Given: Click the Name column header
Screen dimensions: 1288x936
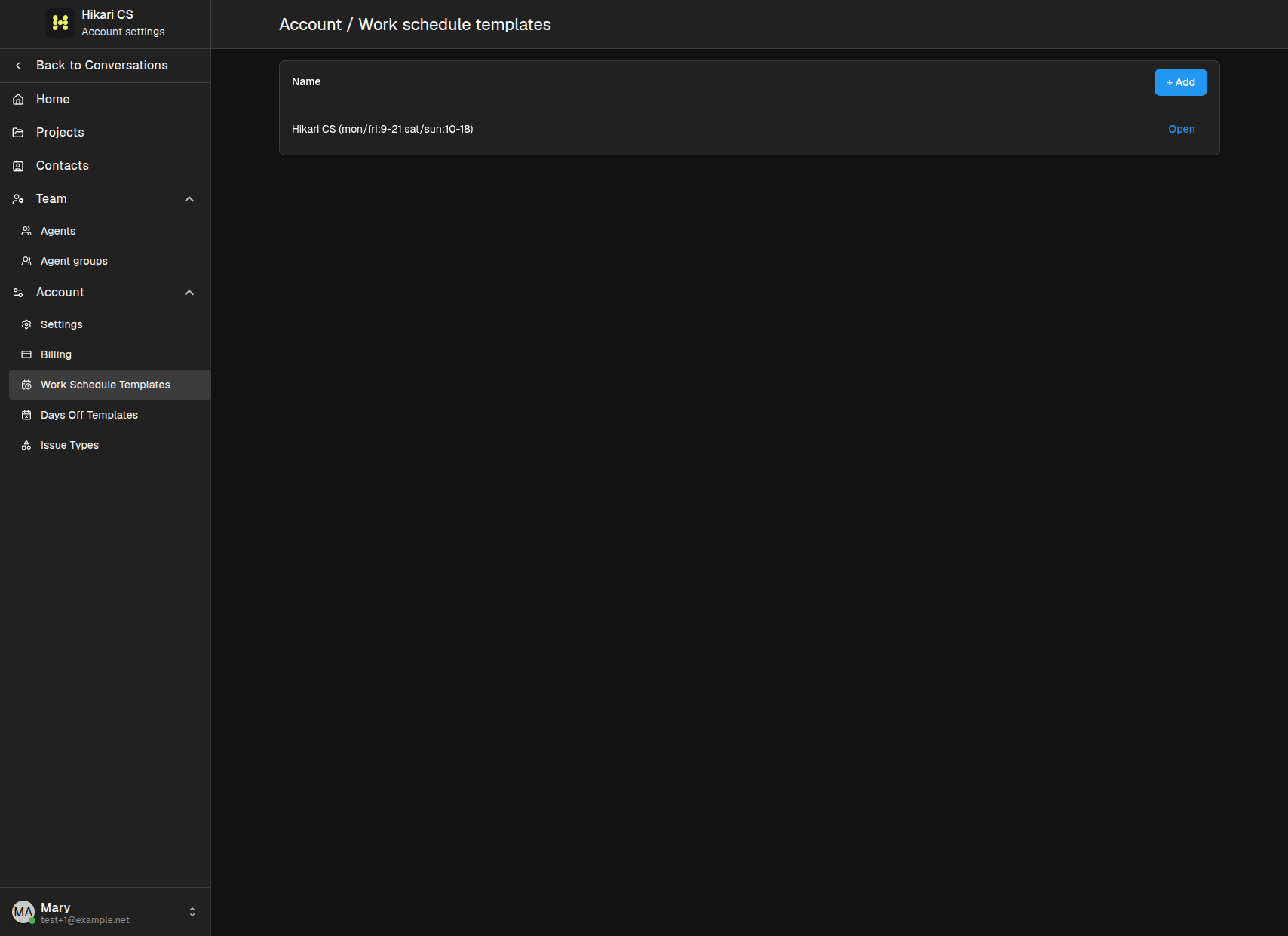Looking at the screenshot, I should tap(306, 81).
